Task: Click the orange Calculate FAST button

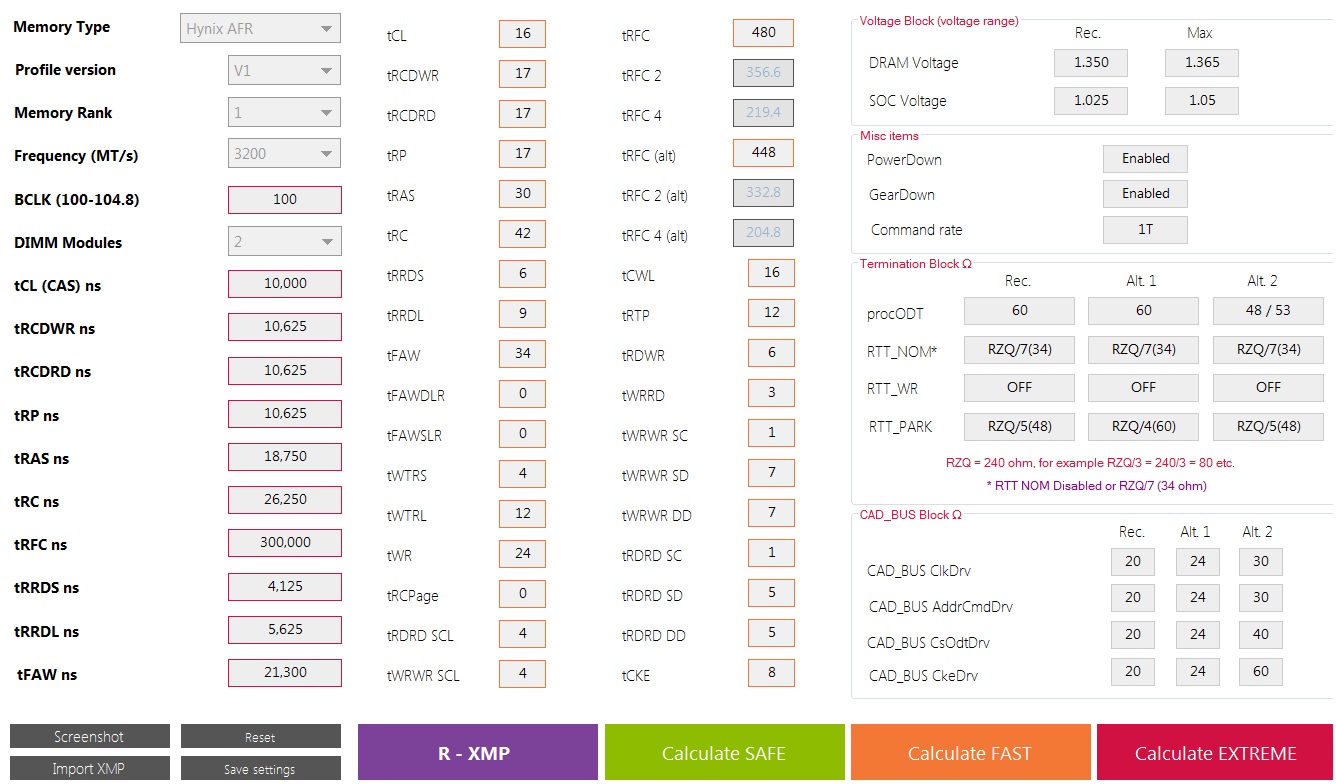Action: coord(970,753)
